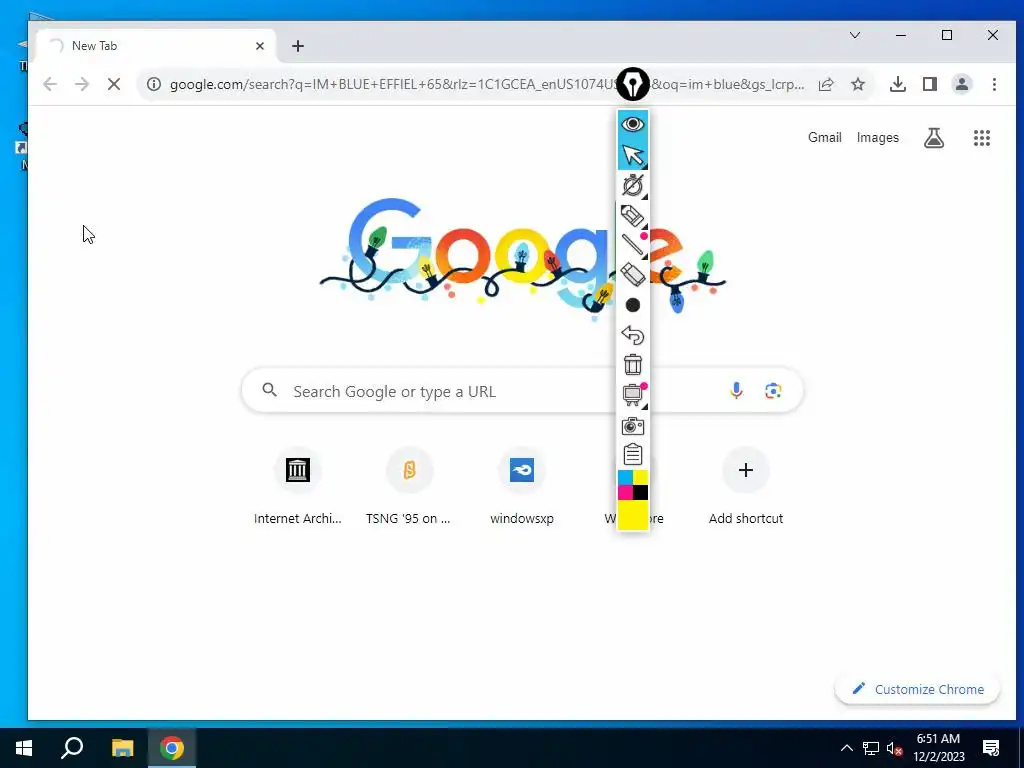Focus the Search Google or type a URL box

(x=522, y=391)
